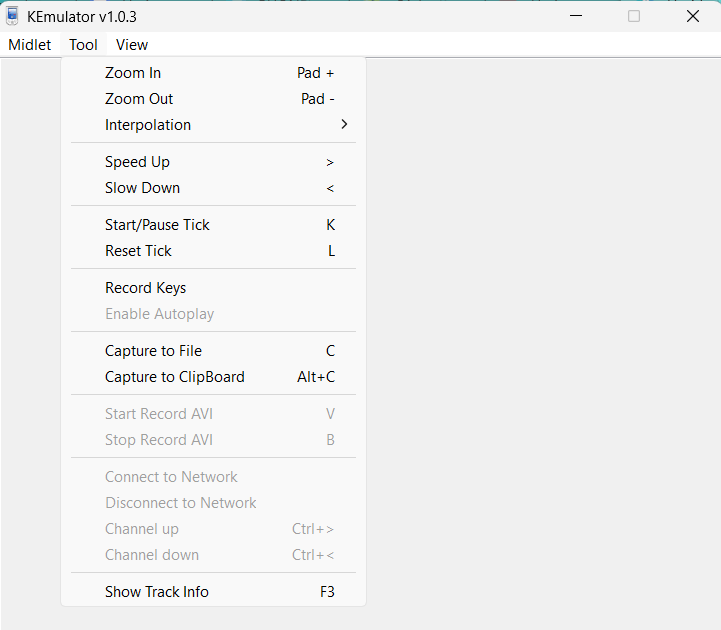
Task: Click the Interpolation submenu arrow
Action: (344, 125)
